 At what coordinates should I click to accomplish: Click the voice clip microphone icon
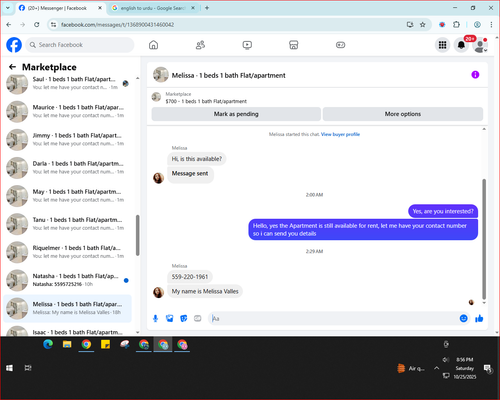155,318
